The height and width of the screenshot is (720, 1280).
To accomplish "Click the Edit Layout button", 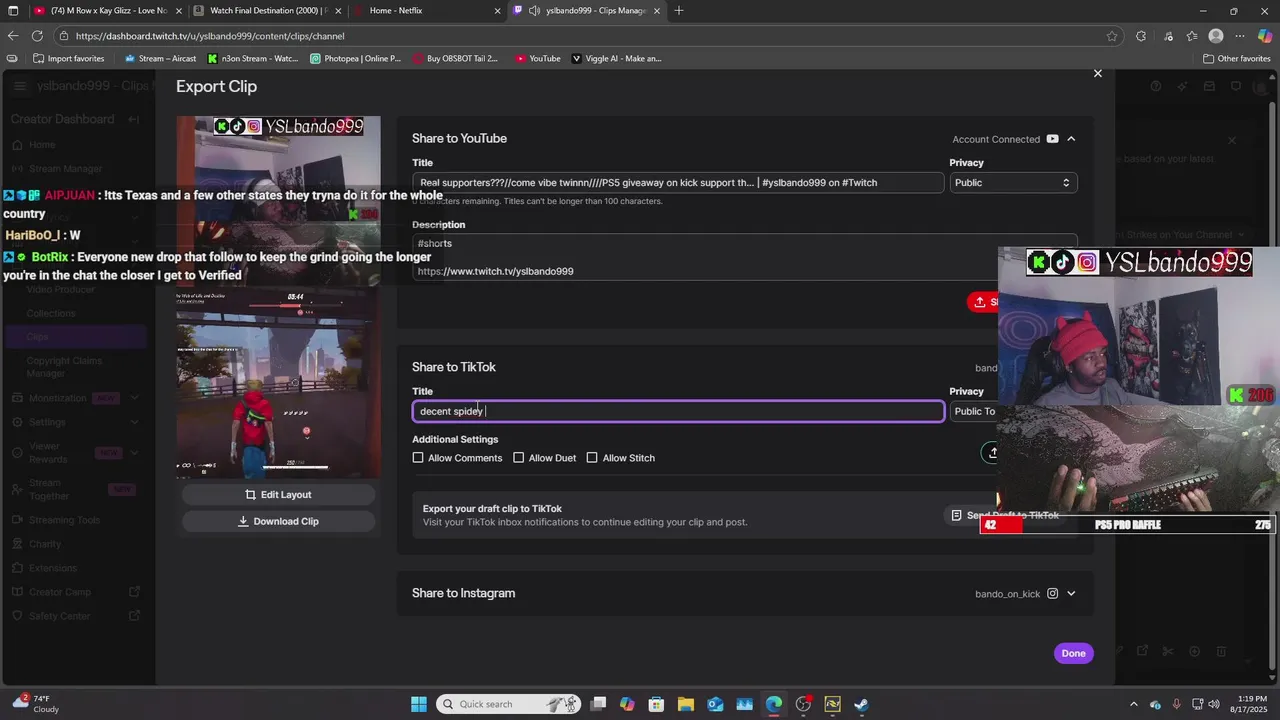I will tap(278, 495).
